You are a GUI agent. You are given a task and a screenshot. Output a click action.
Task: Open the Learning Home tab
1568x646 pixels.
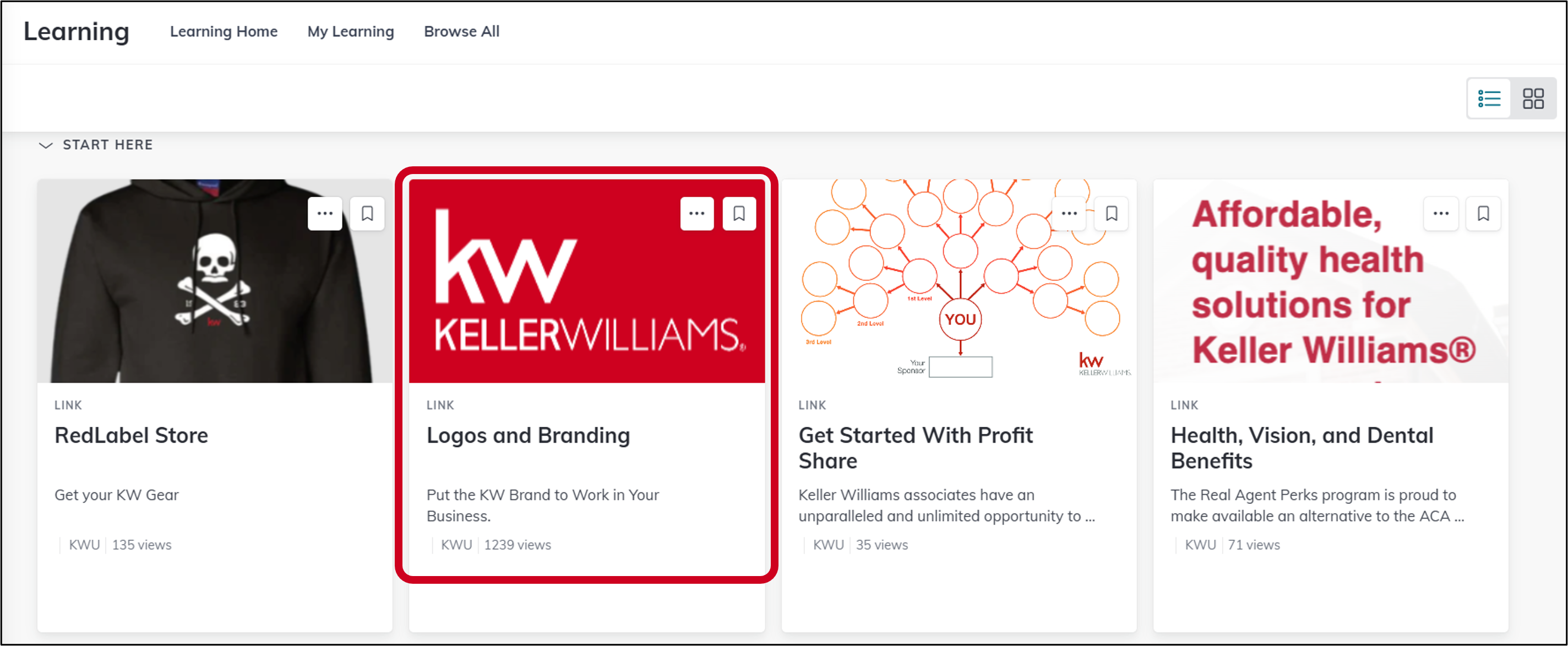click(224, 31)
